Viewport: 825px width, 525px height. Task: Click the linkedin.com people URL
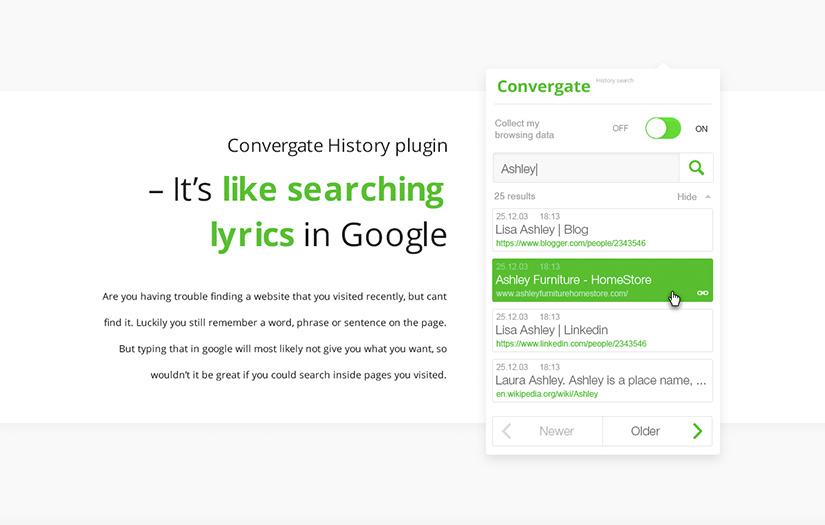(x=571, y=344)
